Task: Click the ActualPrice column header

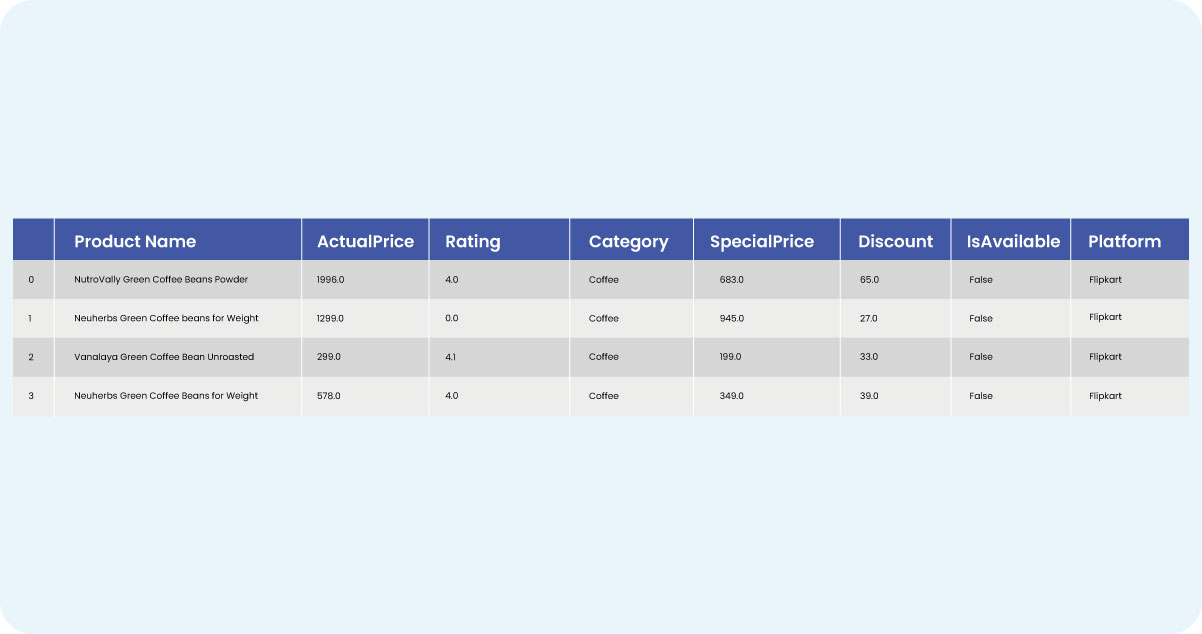Action: click(x=364, y=241)
